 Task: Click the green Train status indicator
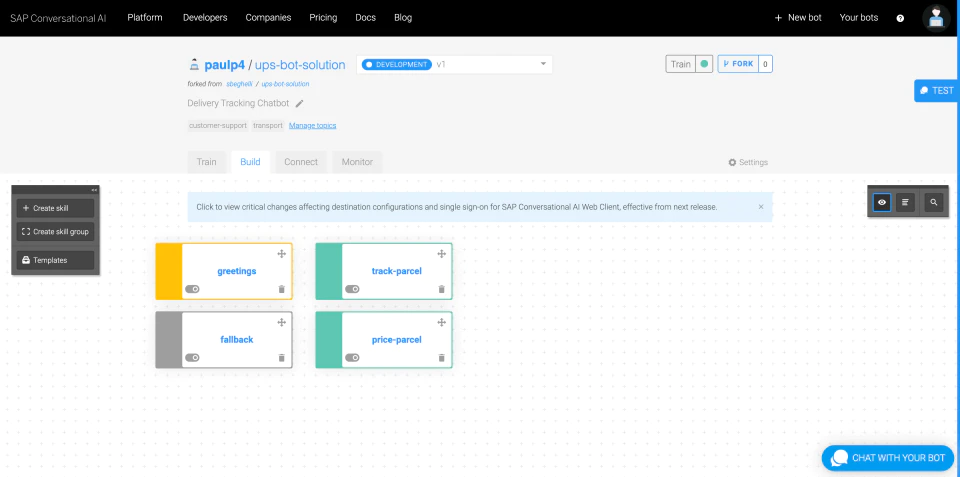click(704, 64)
